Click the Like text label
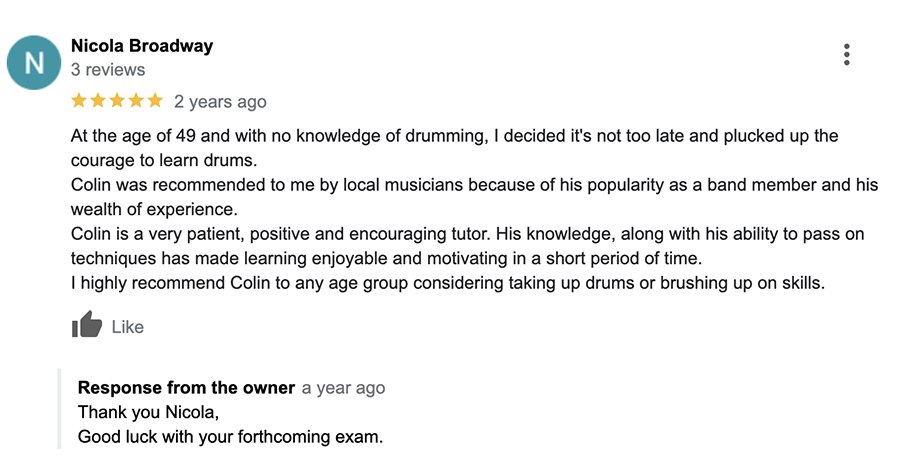Image resolution: width=900 pixels, height=459 pixels. pyautogui.click(x=127, y=327)
